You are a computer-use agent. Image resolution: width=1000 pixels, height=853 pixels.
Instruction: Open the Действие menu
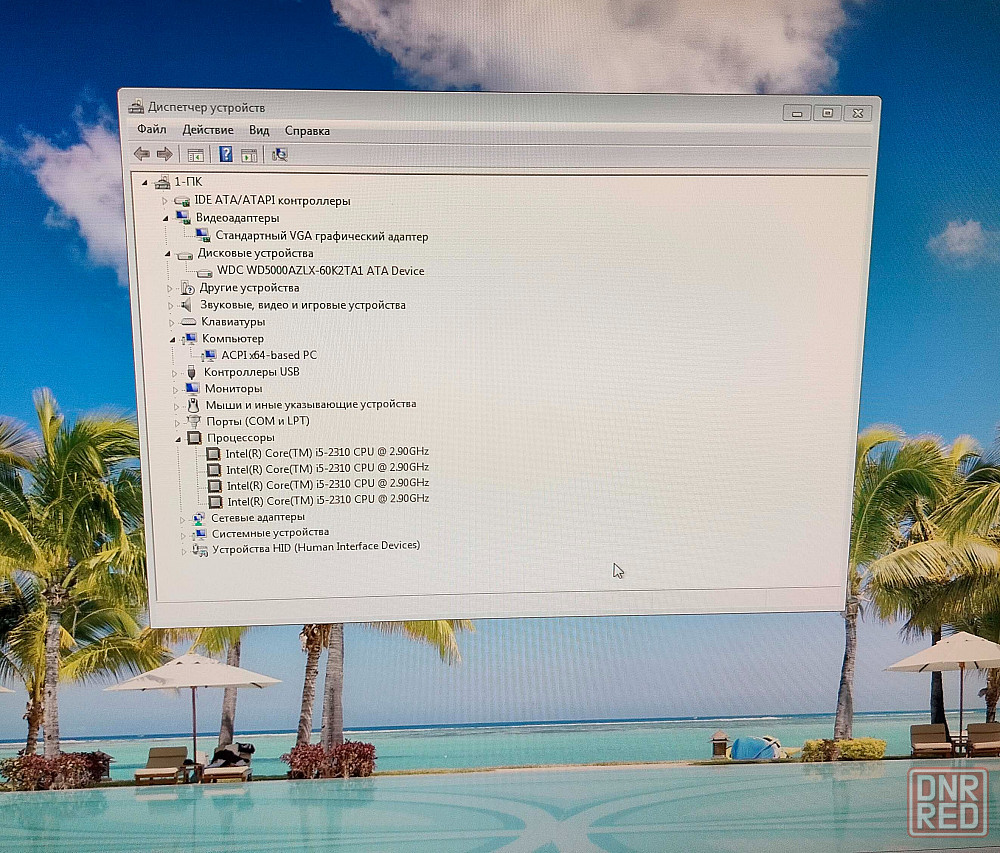(208, 130)
